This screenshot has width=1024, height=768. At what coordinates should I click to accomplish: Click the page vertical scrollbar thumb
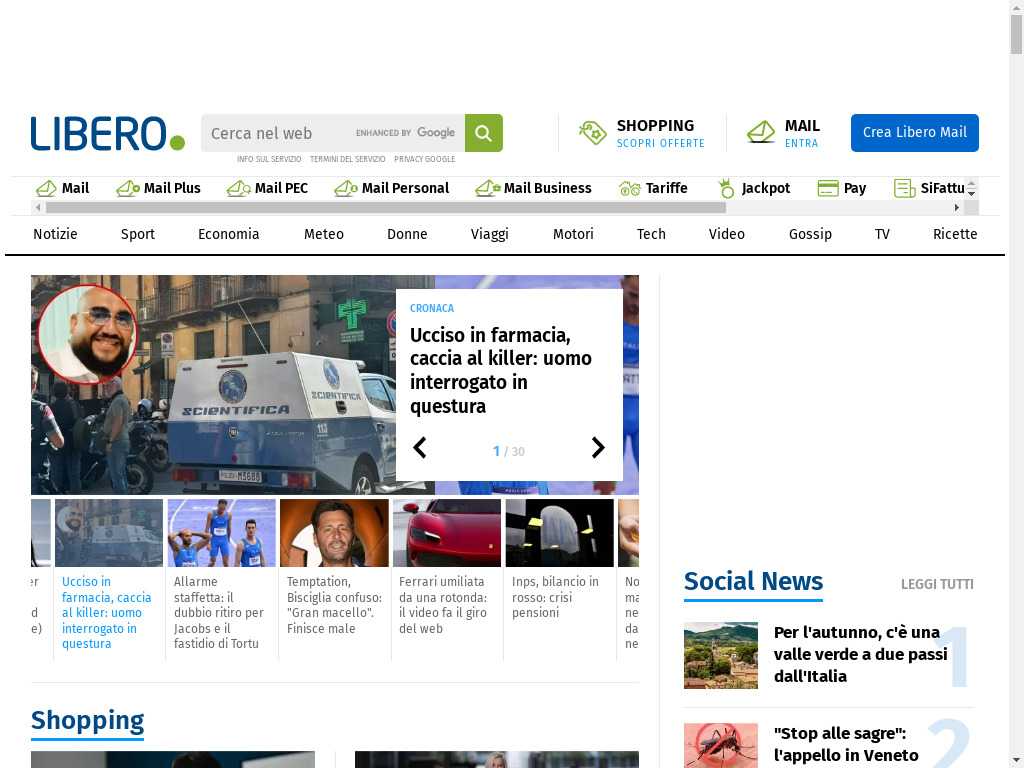(1017, 34)
